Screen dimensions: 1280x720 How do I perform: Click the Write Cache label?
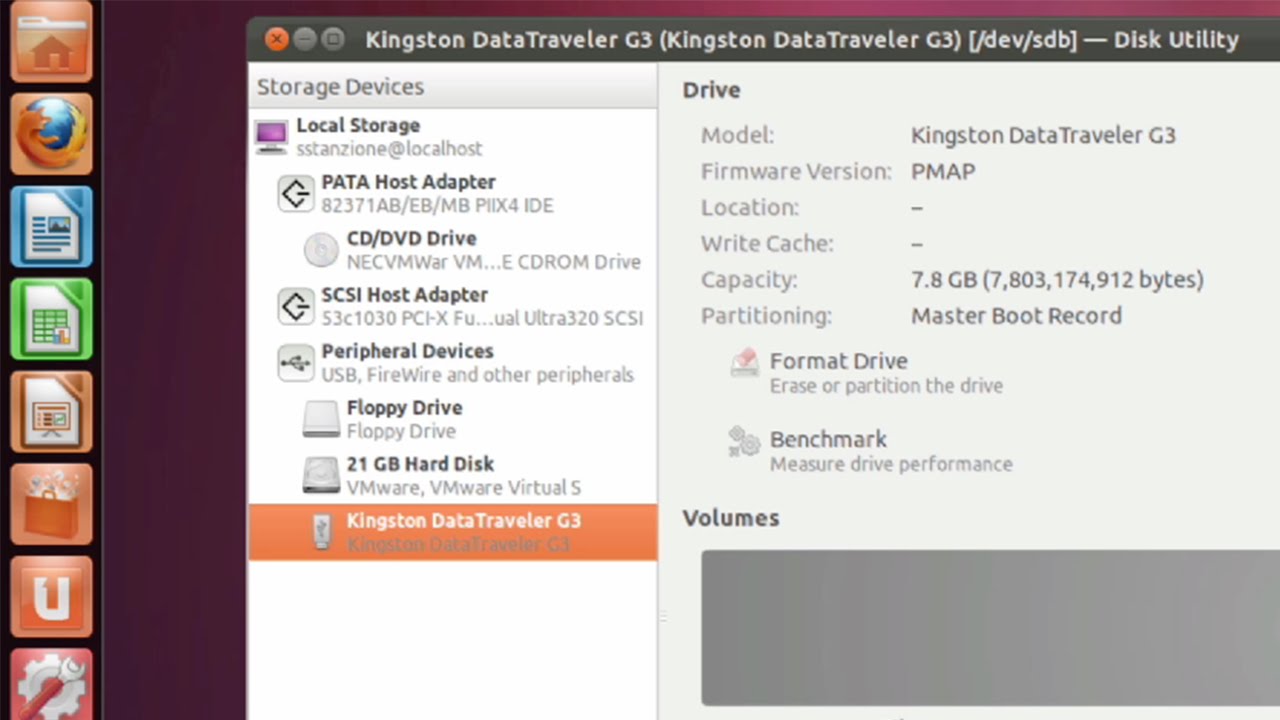tap(767, 244)
